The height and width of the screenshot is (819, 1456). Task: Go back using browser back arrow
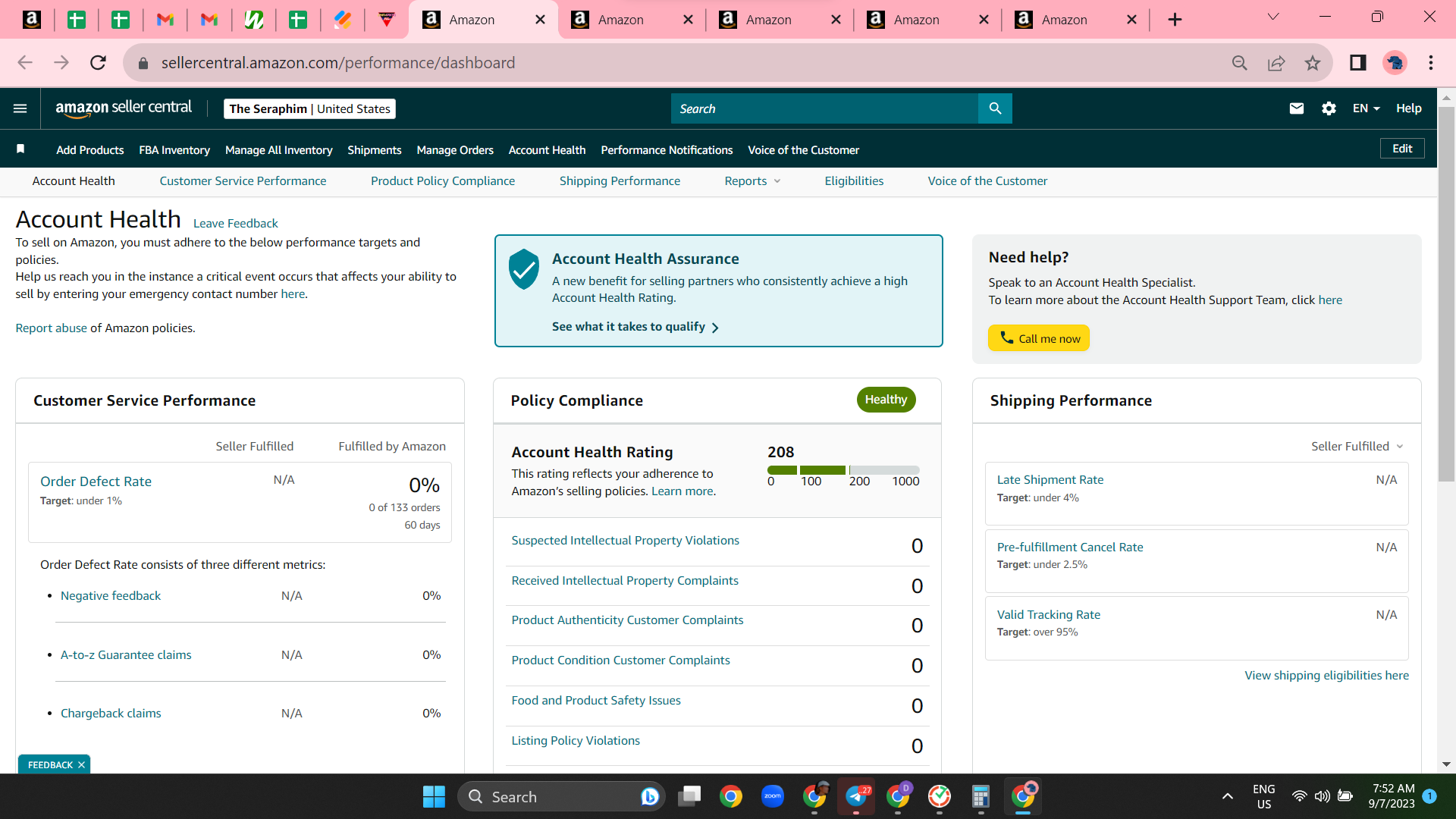coord(25,63)
